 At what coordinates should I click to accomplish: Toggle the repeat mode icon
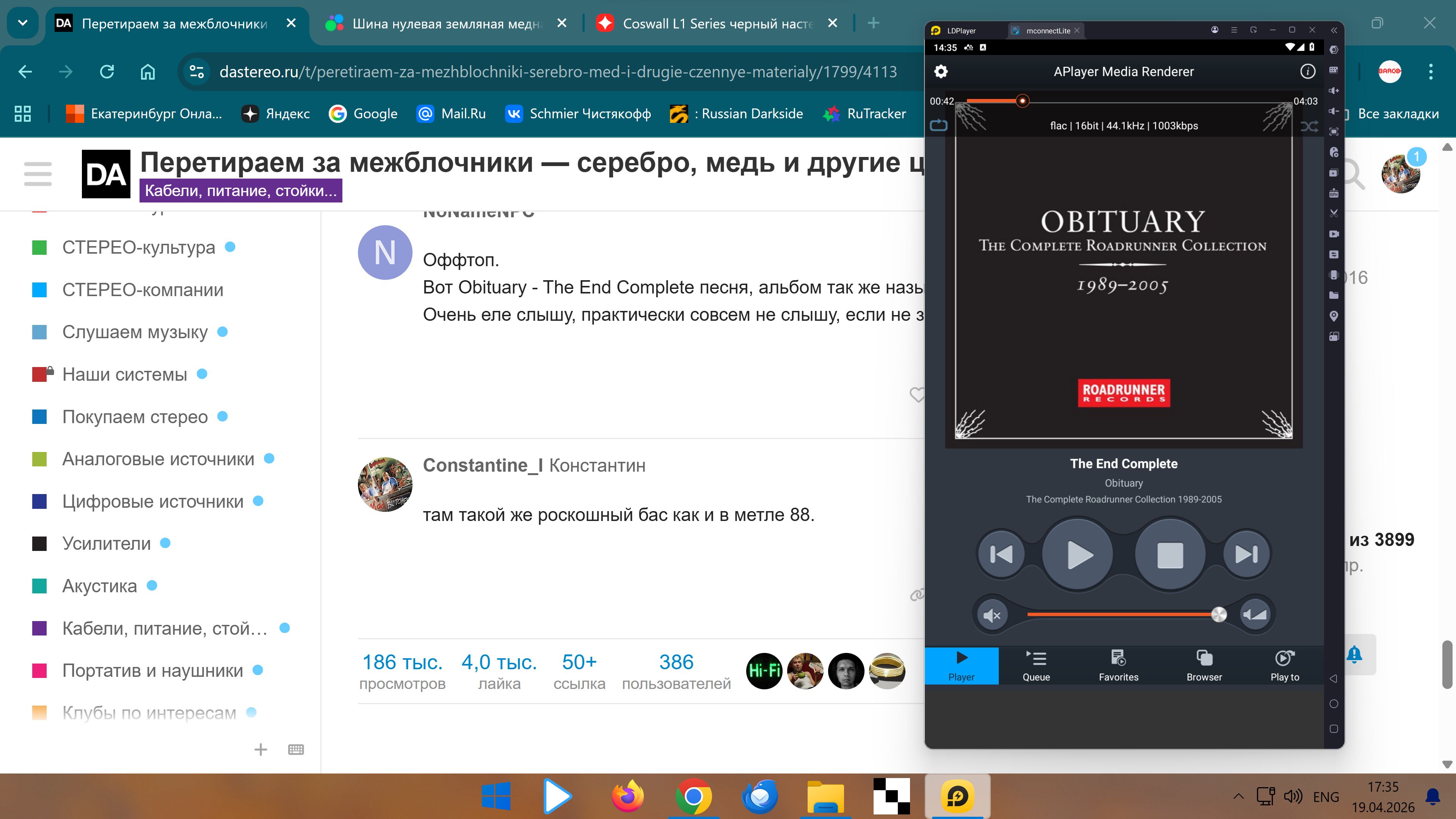click(x=938, y=126)
